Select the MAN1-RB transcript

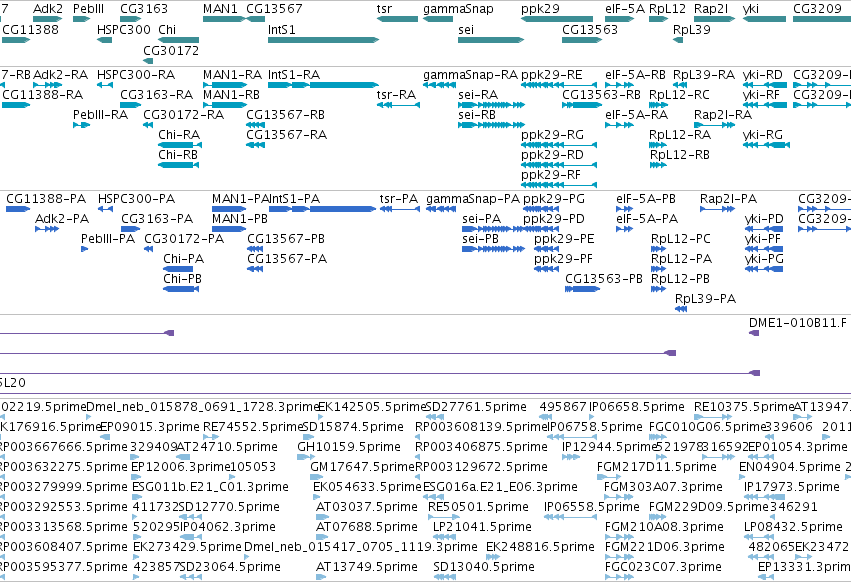pyautogui.click(x=225, y=105)
